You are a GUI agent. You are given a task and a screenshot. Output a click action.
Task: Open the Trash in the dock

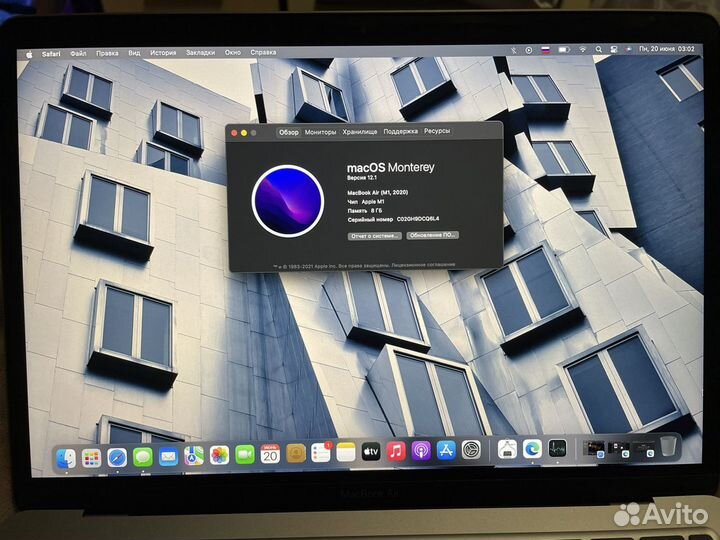pos(668,445)
